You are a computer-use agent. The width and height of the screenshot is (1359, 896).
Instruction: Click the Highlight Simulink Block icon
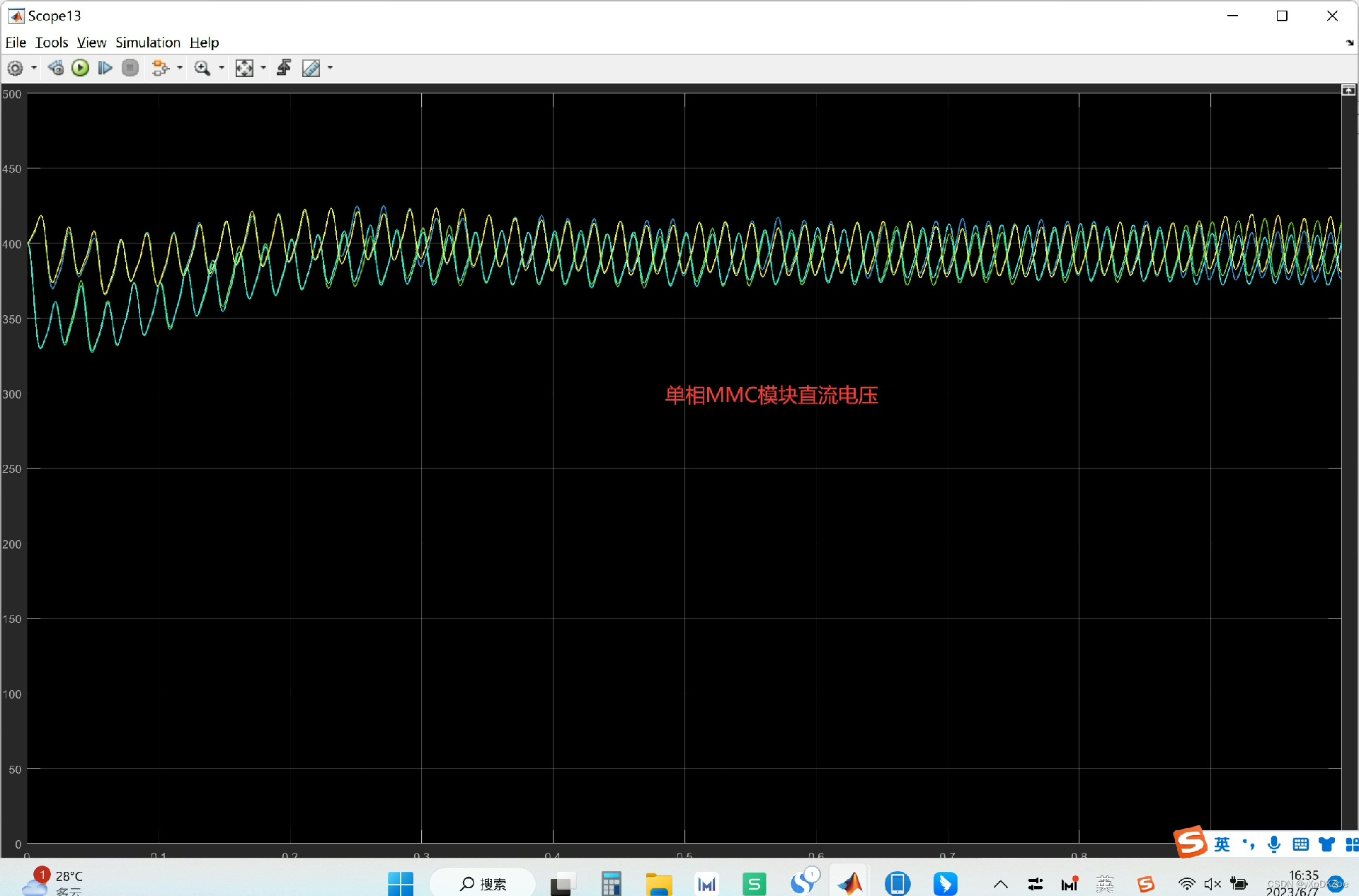(160, 68)
